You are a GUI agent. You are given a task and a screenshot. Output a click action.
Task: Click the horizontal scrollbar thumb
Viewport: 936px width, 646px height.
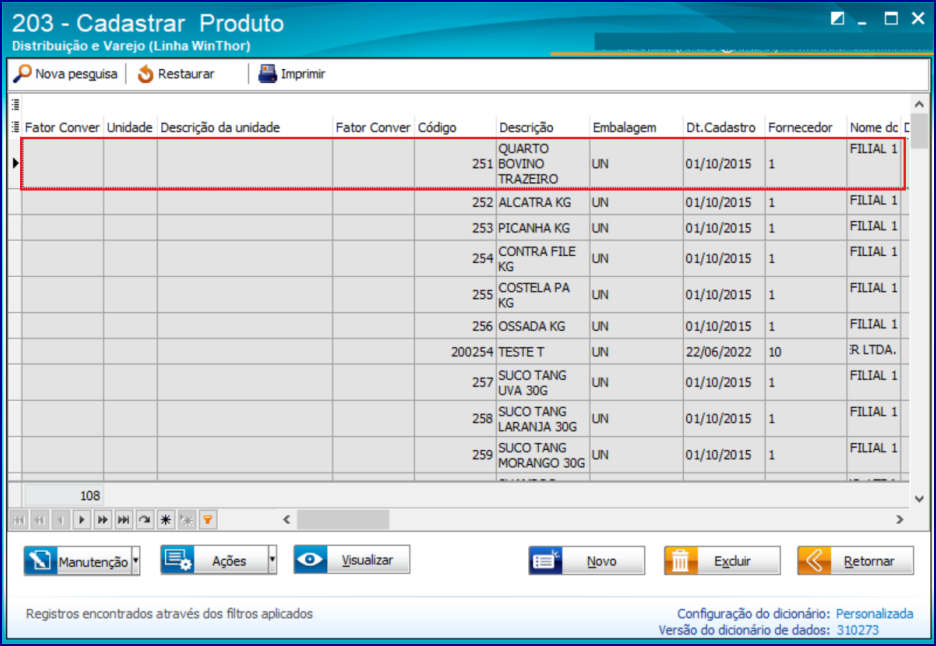click(343, 519)
